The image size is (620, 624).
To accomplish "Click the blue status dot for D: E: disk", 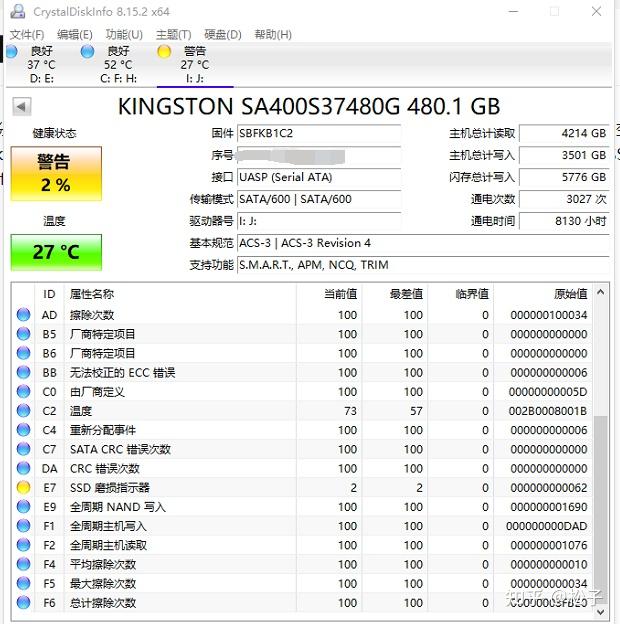I will pos(11,51).
